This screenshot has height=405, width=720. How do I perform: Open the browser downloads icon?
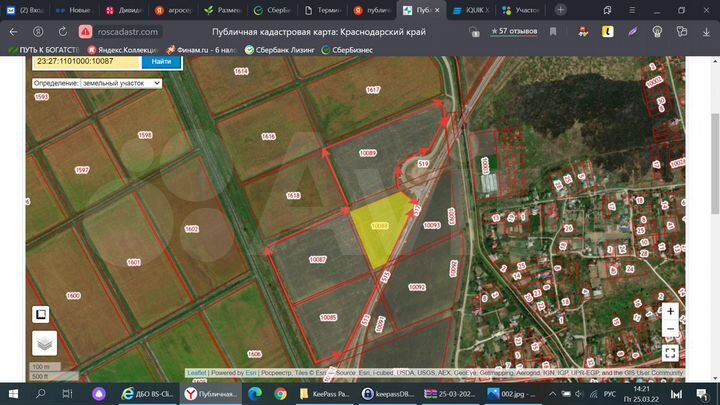(x=704, y=31)
